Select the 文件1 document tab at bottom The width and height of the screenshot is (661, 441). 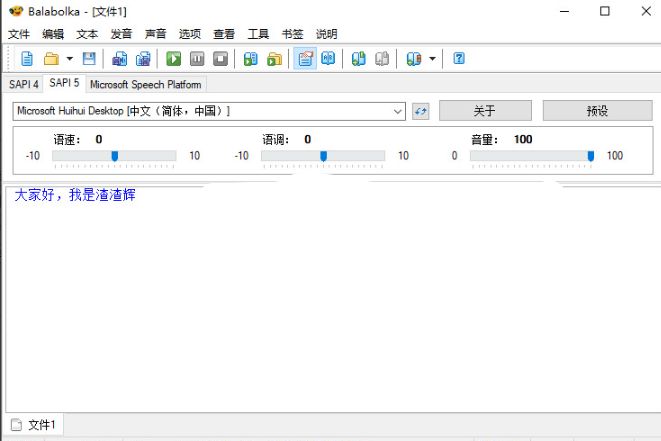click(34, 425)
